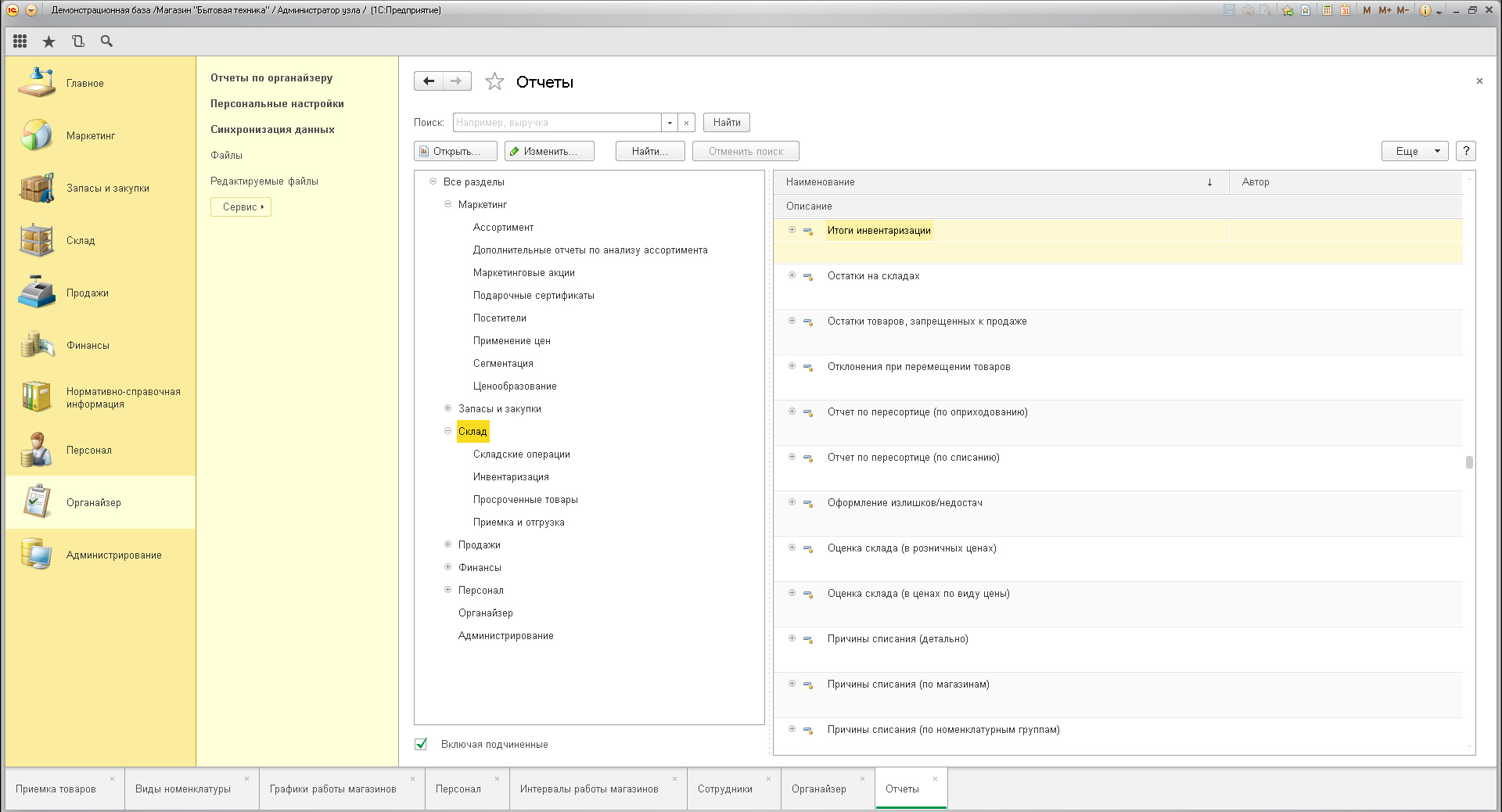Open the Склад shelves icon in the sidebar

[x=37, y=240]
